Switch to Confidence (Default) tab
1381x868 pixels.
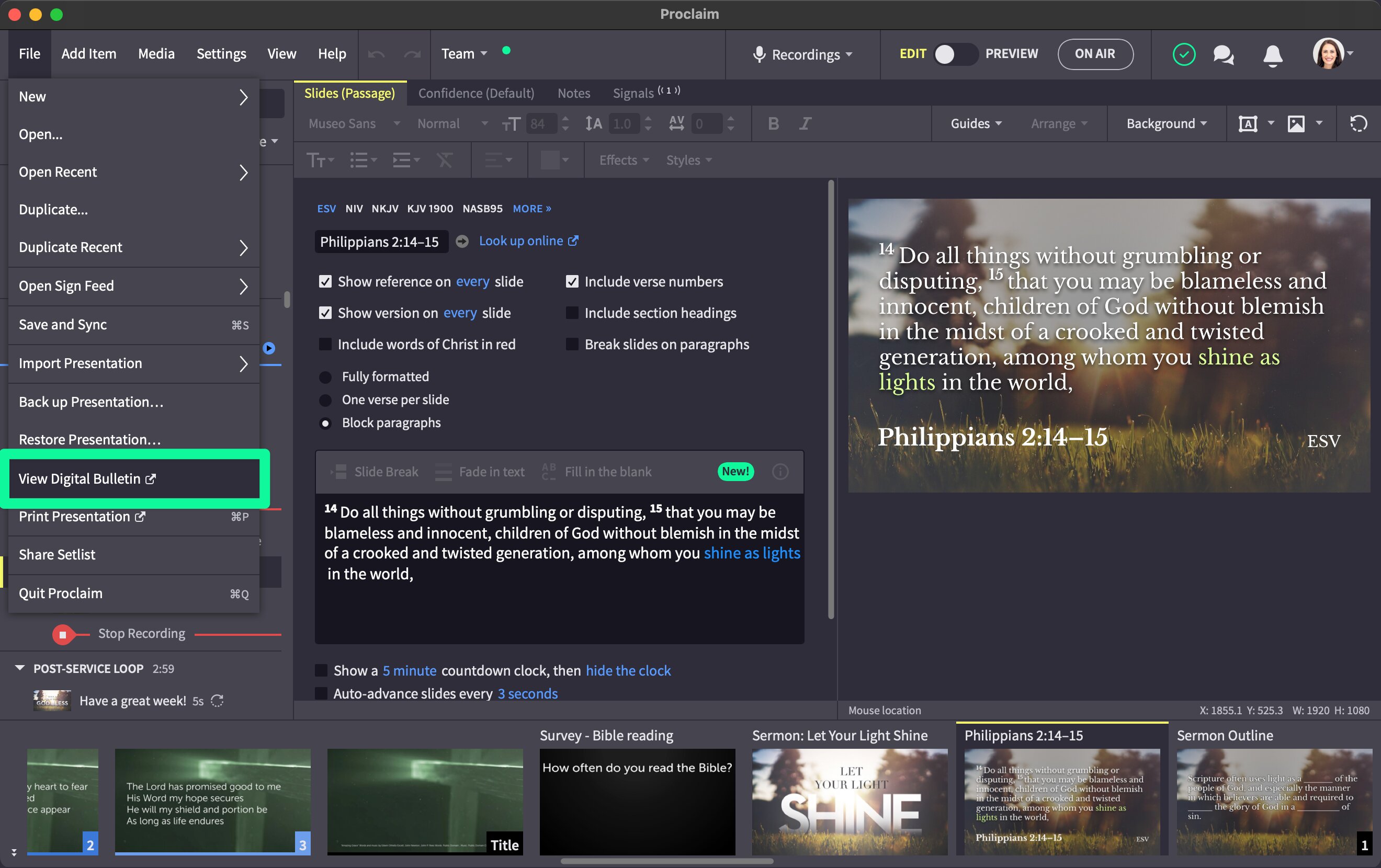pyautogui.click(x=476, y=93)
